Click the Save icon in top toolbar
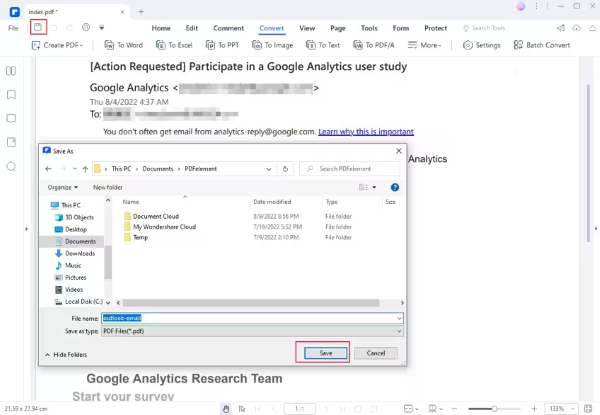Image resolution: width=600 pixels, height=415 pixels. tap(38, 27)
